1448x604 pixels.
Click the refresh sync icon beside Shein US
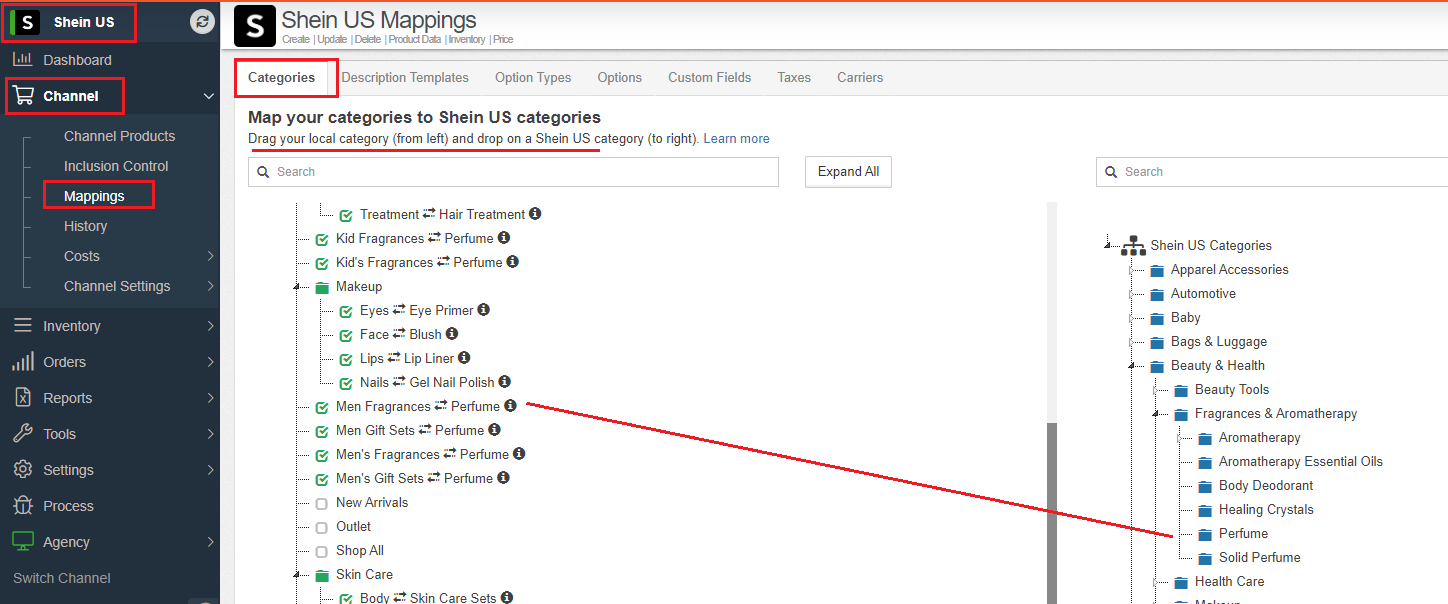(203, 21)
